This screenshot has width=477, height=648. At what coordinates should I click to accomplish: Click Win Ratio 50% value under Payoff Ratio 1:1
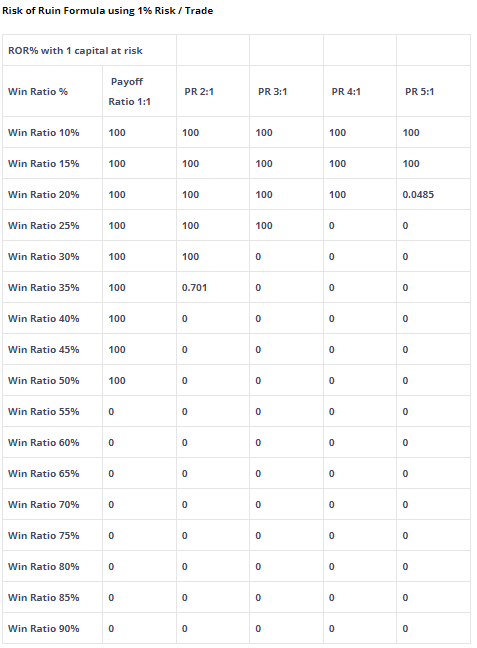tap(139, 380)
